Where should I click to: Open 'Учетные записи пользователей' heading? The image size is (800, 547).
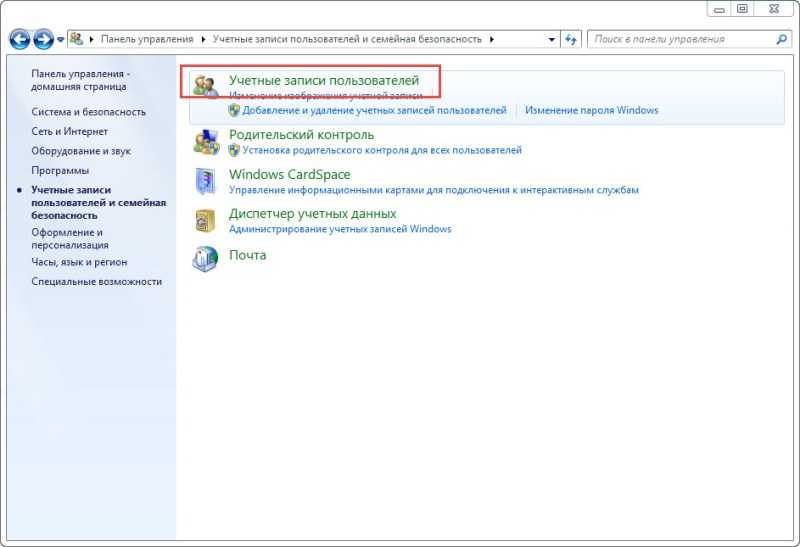tap(324, 81)
